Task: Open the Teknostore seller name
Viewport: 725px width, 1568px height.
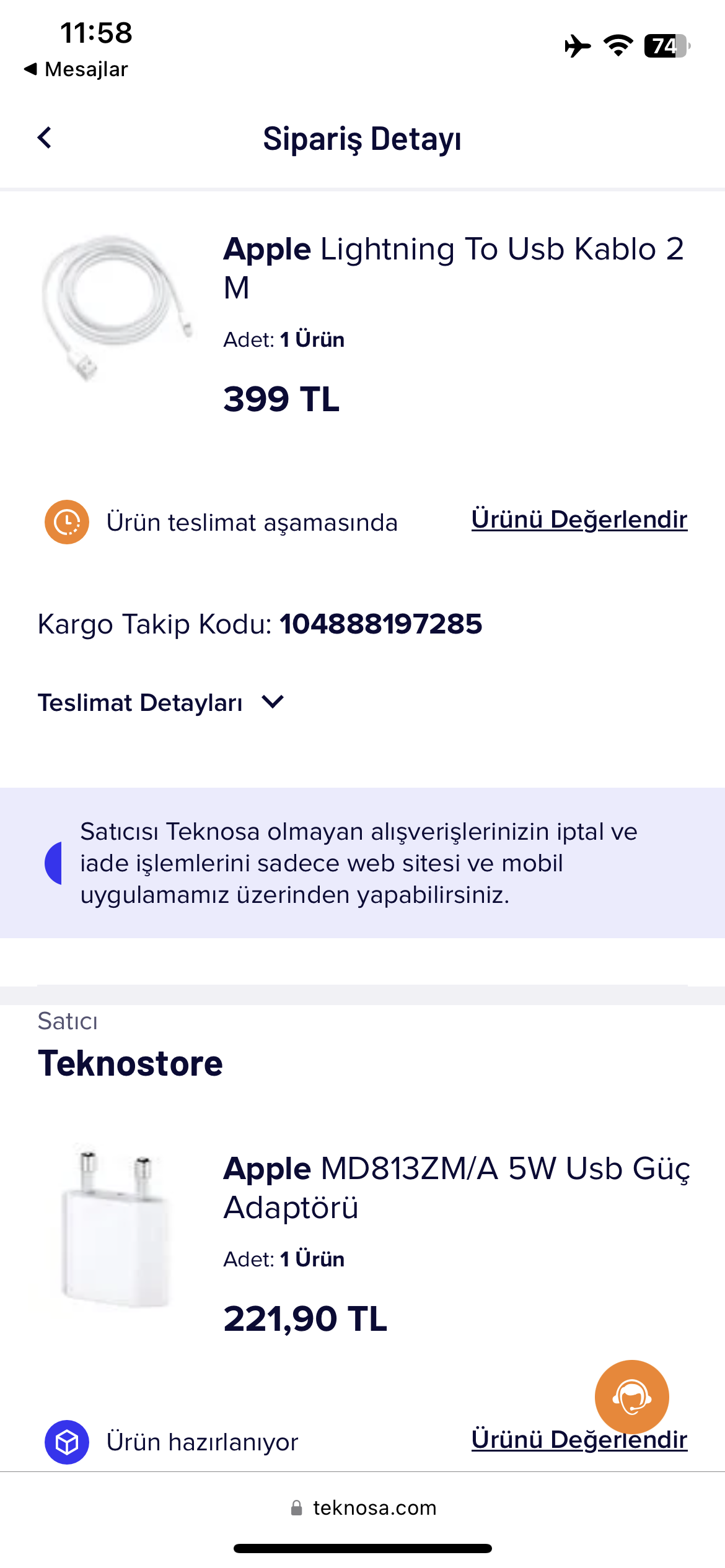Action: click(130, 1063)
